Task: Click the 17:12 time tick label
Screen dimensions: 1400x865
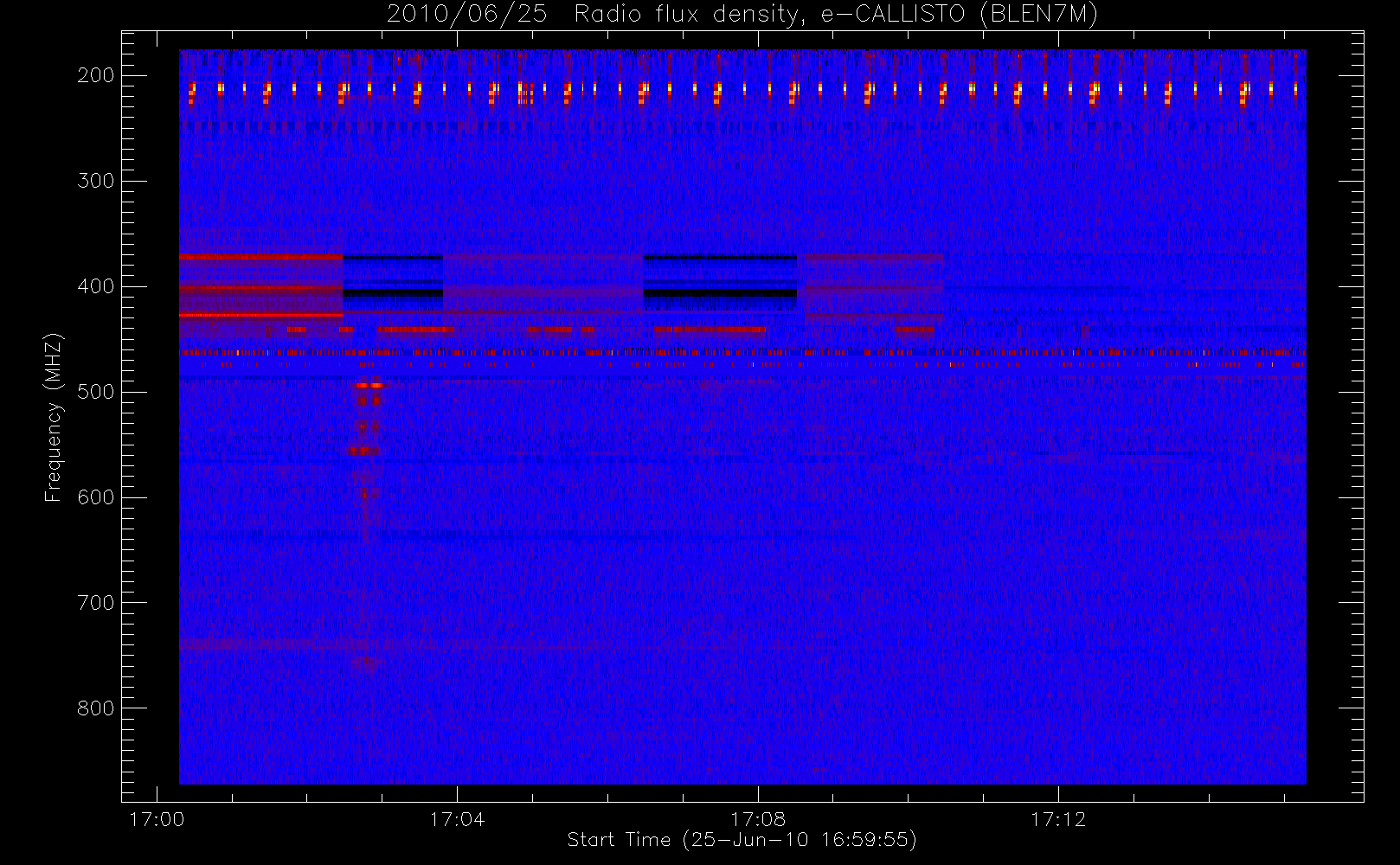Action: (1058, 819)
